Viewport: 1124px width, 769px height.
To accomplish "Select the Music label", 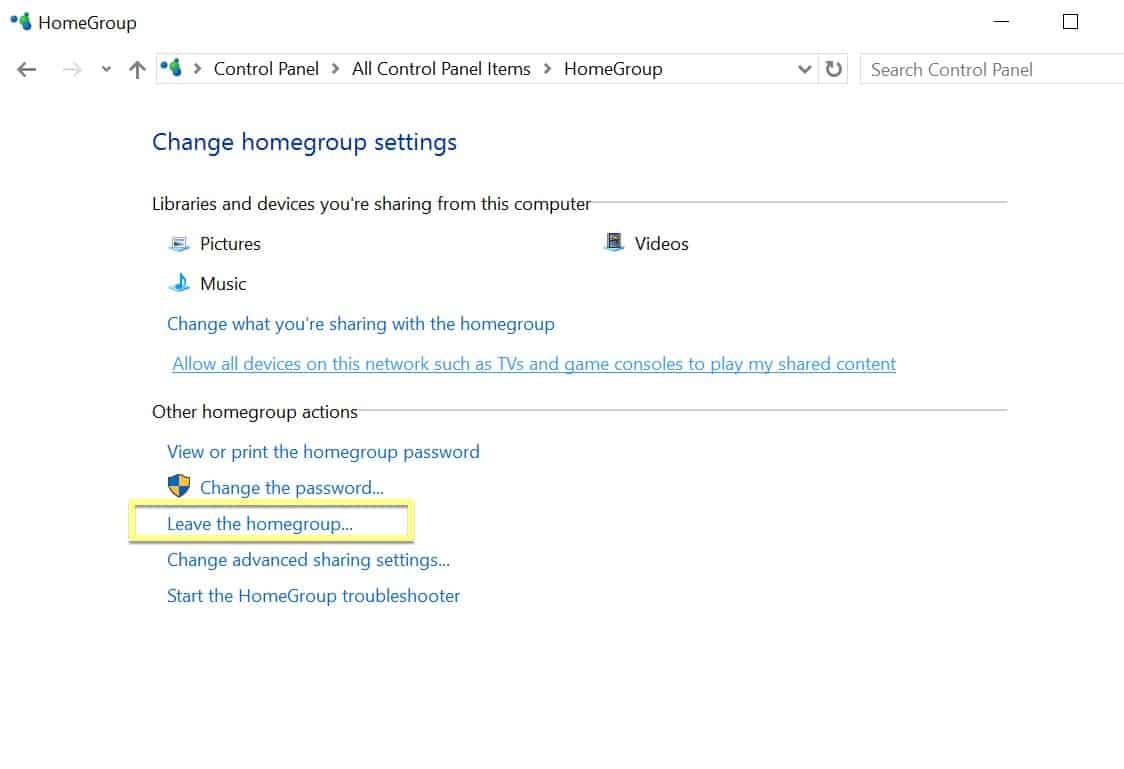I will [x=223, y=284].
